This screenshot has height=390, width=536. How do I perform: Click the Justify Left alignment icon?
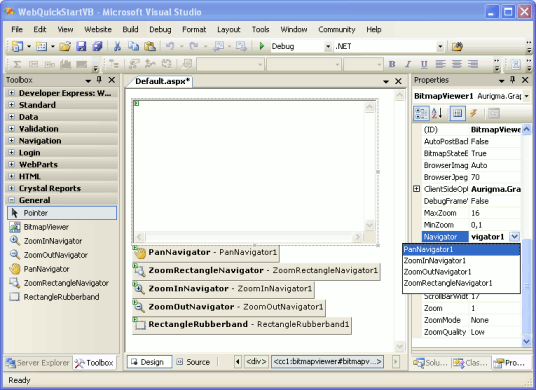coord(440,64)
